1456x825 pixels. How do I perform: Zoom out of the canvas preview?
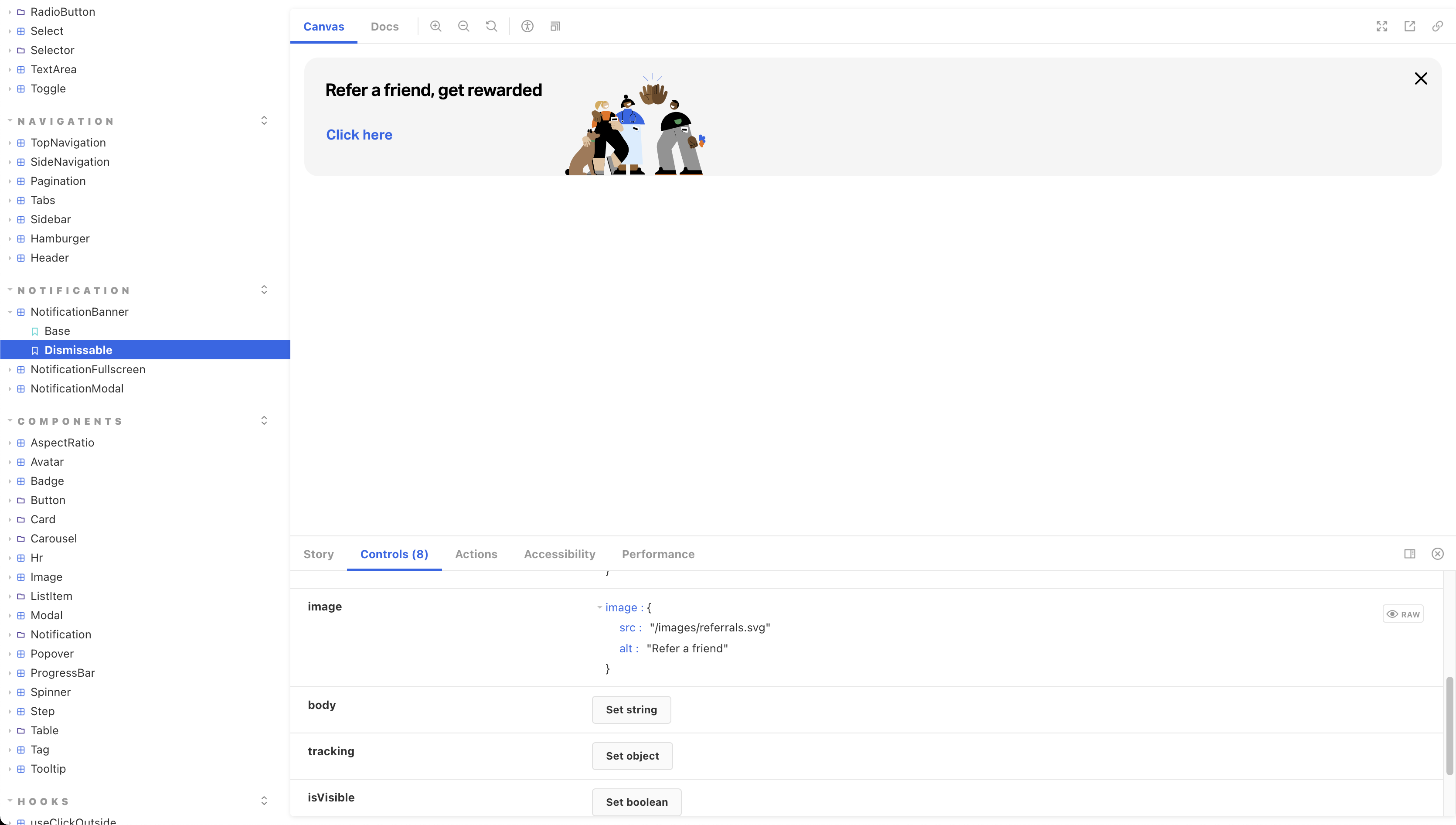coord(463,26)
